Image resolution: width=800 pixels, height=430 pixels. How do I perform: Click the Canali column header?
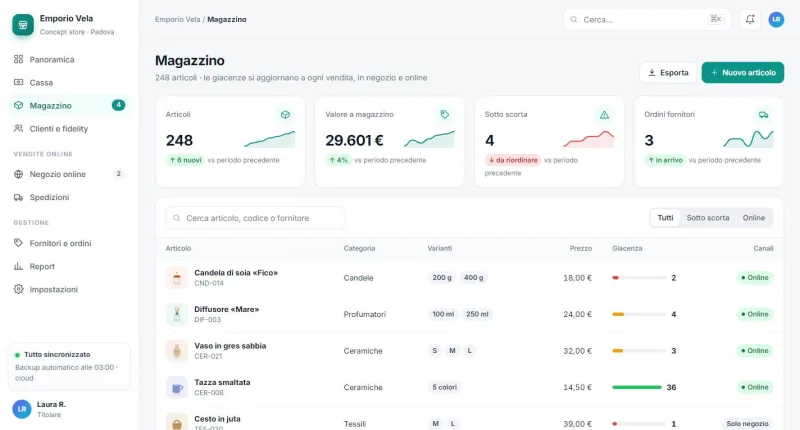point(763,248)
